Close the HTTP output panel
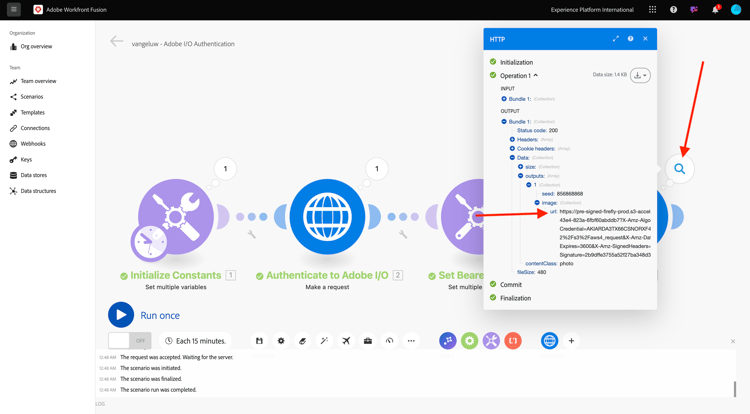 coord(645,39)
